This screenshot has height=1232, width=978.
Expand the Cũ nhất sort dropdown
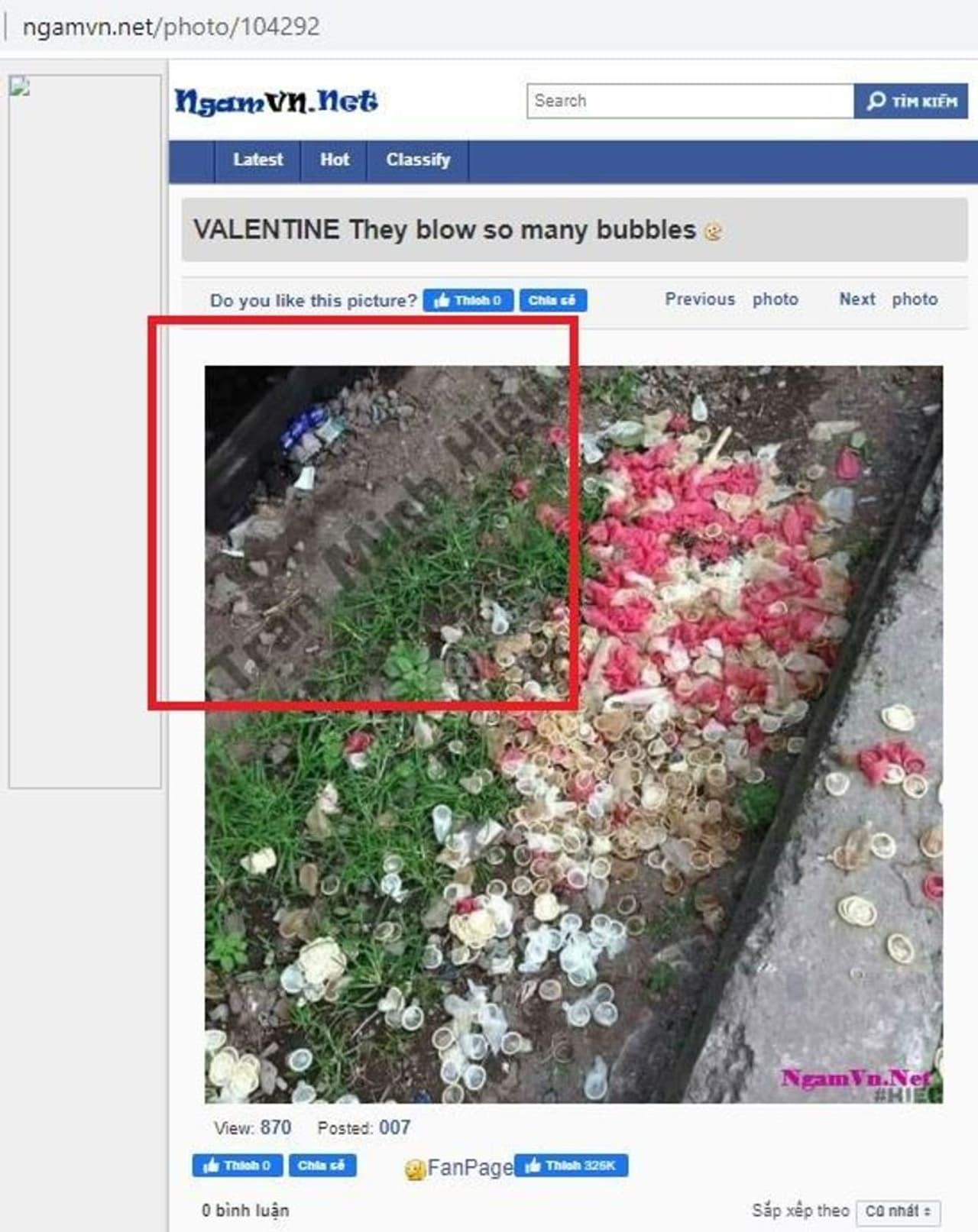click(x=899, y=1211)
